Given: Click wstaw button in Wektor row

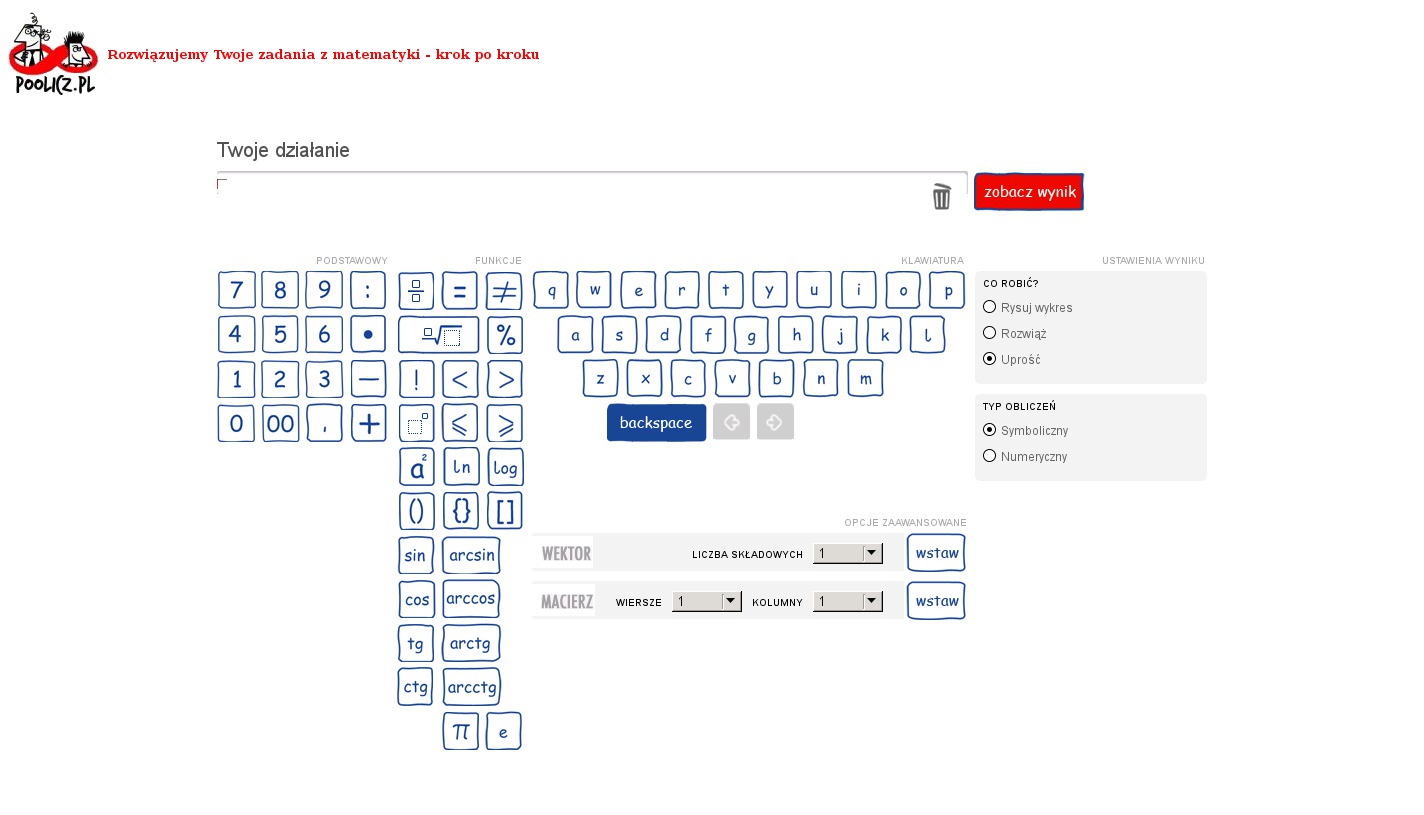Looking at the screenshot, I should tap(936, 553).
